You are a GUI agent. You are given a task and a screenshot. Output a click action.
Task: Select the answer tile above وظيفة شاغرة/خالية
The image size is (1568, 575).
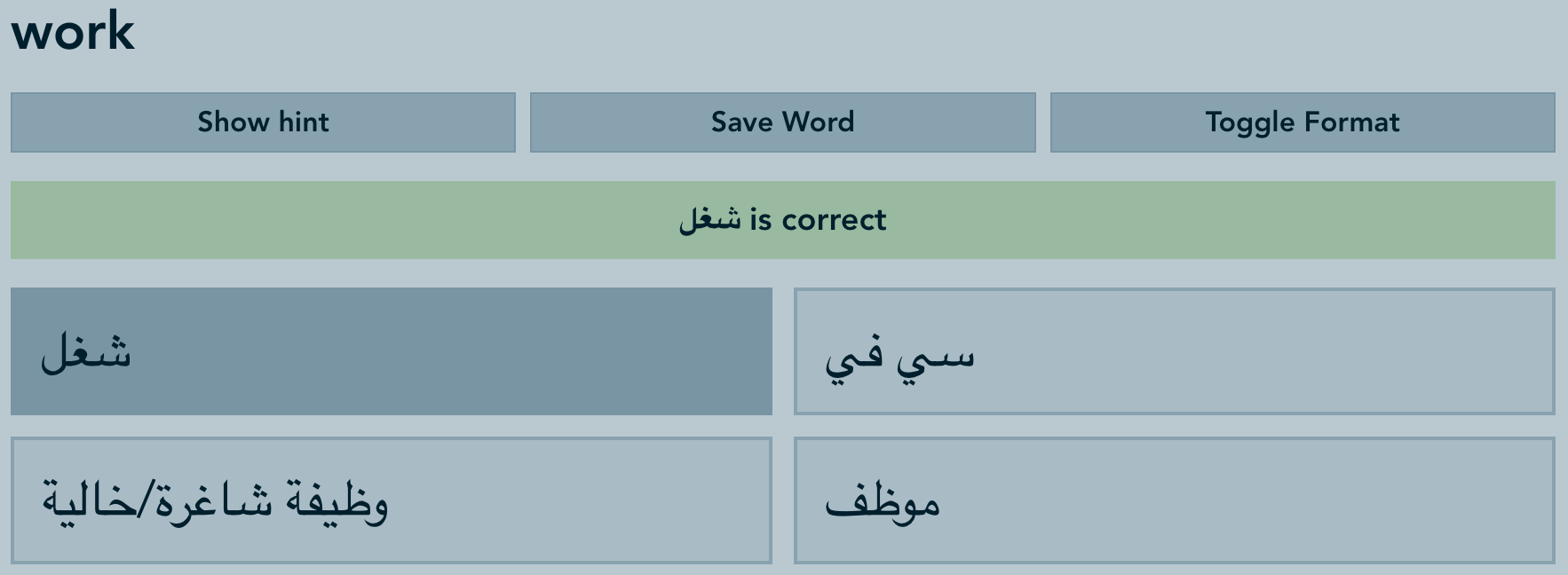pyautogui.click(x=391, y=351)
